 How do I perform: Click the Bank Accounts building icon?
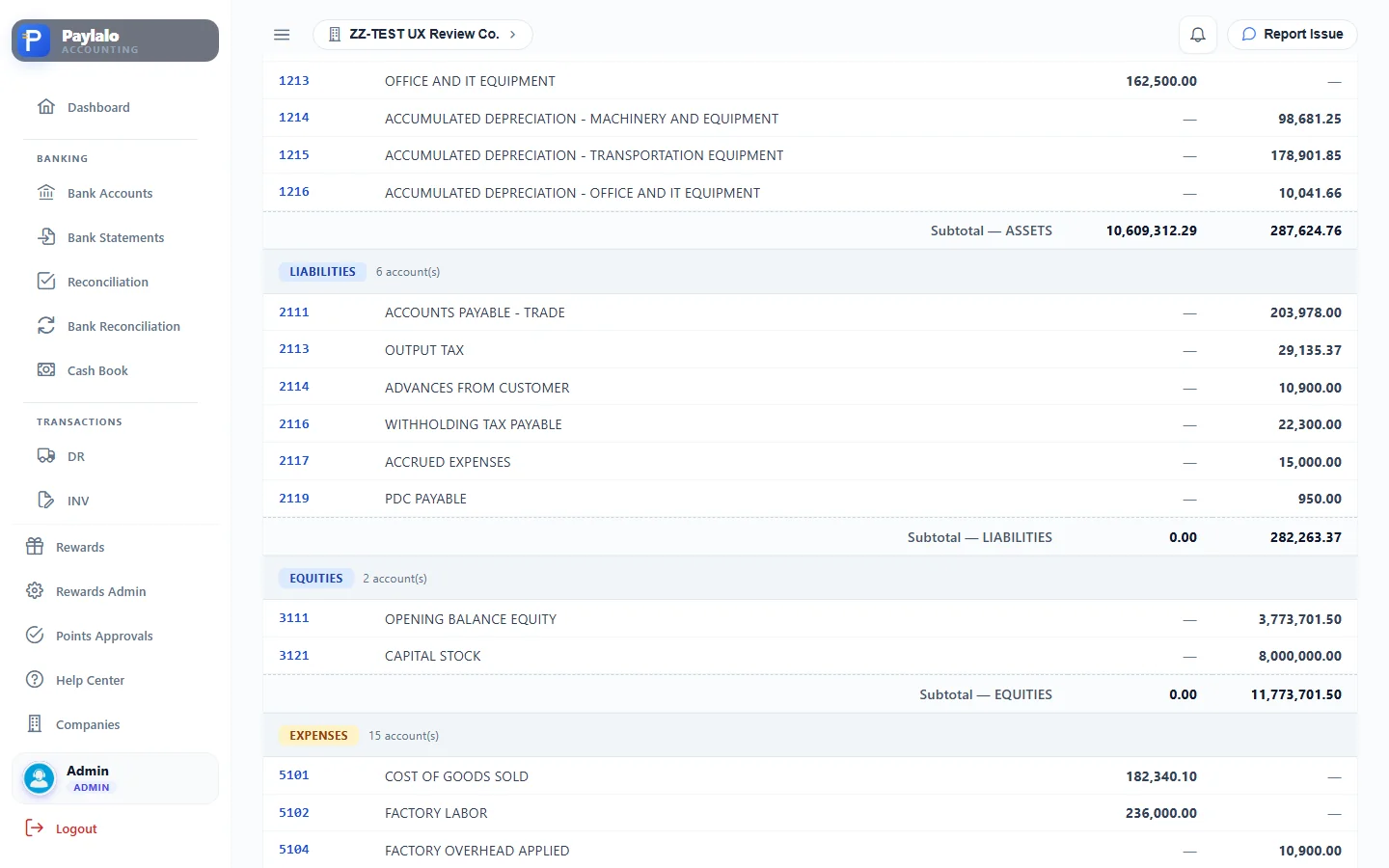click(x=46, y=193)
